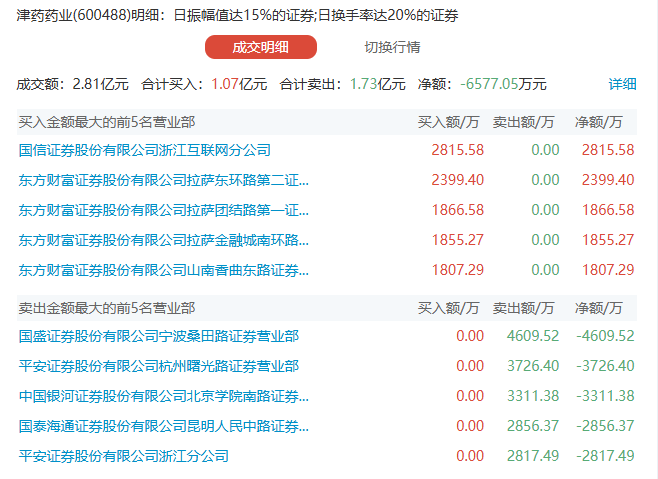The image size is (658, 479).
Task: Click the buy amount 2399.40 cell
Action: pos(458,180)
